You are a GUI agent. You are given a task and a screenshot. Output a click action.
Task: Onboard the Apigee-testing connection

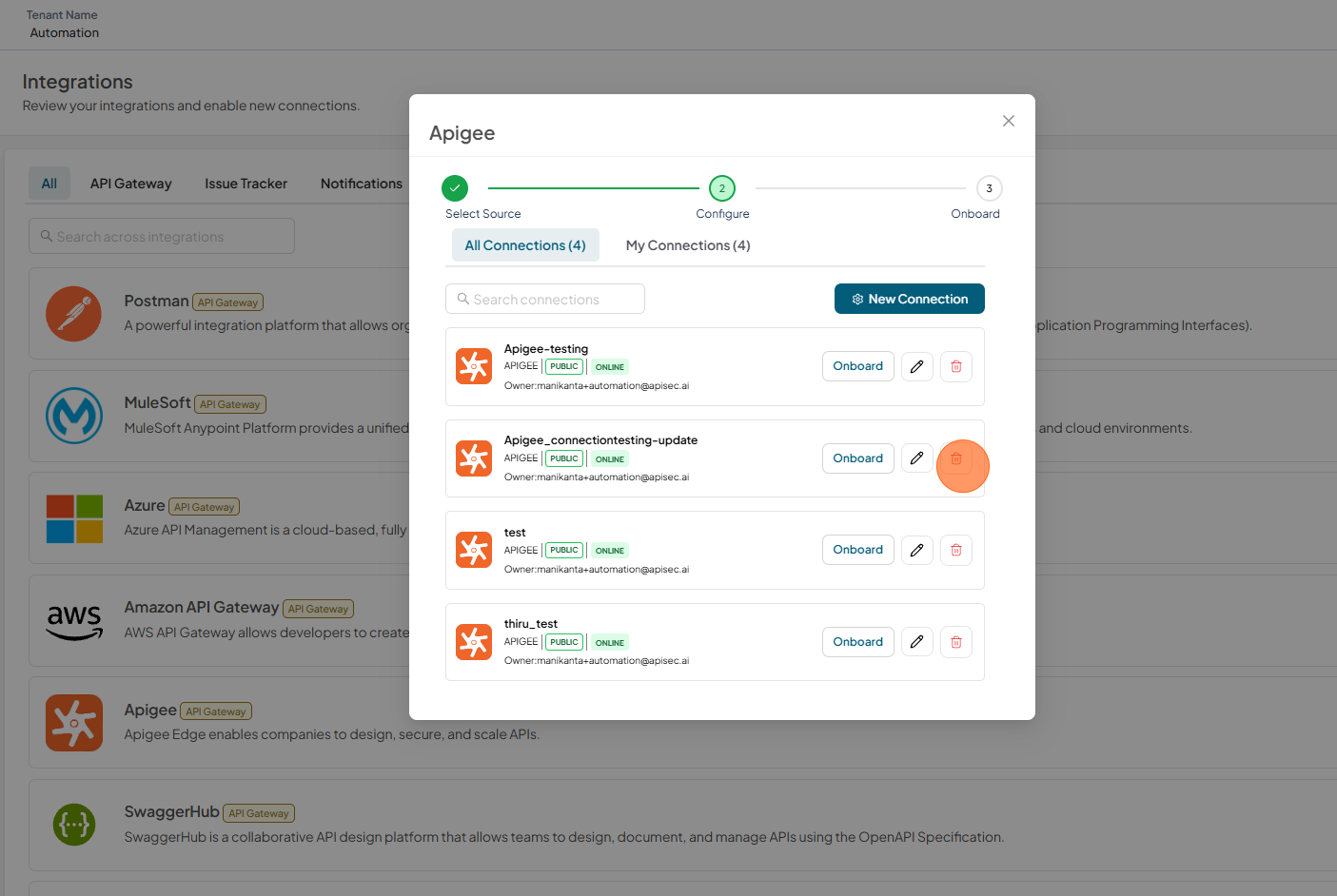click(x=858, y=366)
